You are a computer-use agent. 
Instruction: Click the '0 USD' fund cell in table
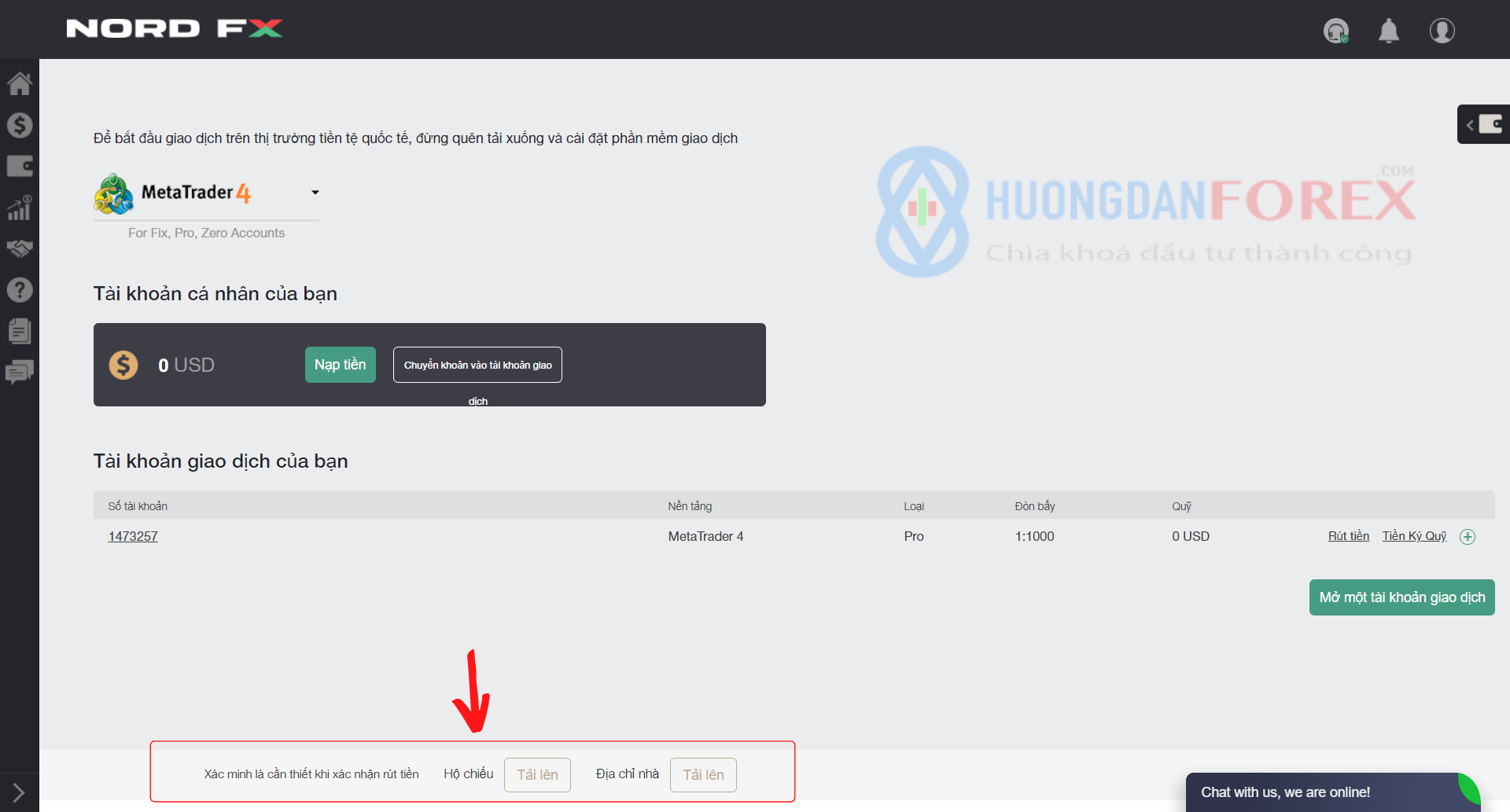[x=1191, y=536]
